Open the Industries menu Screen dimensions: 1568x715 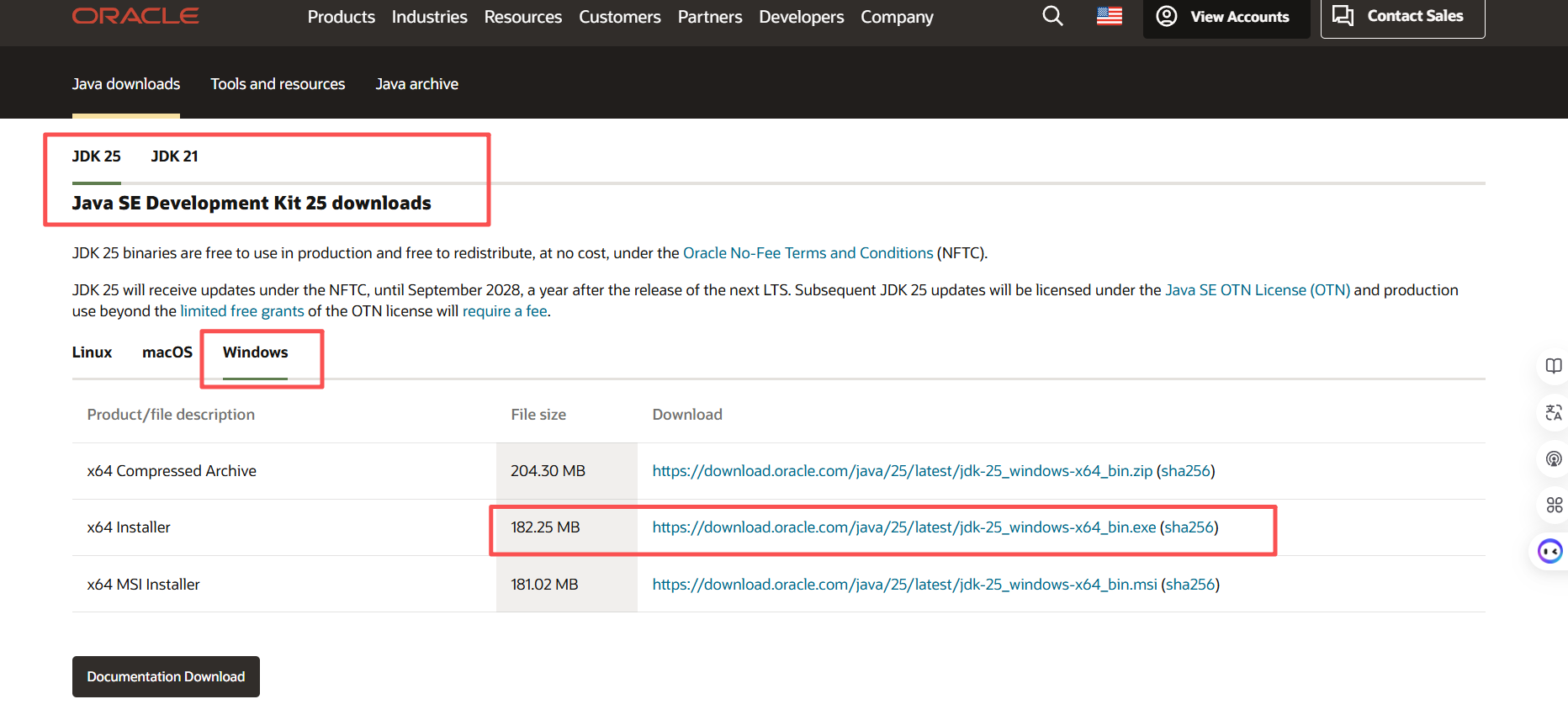pos(429,17)
